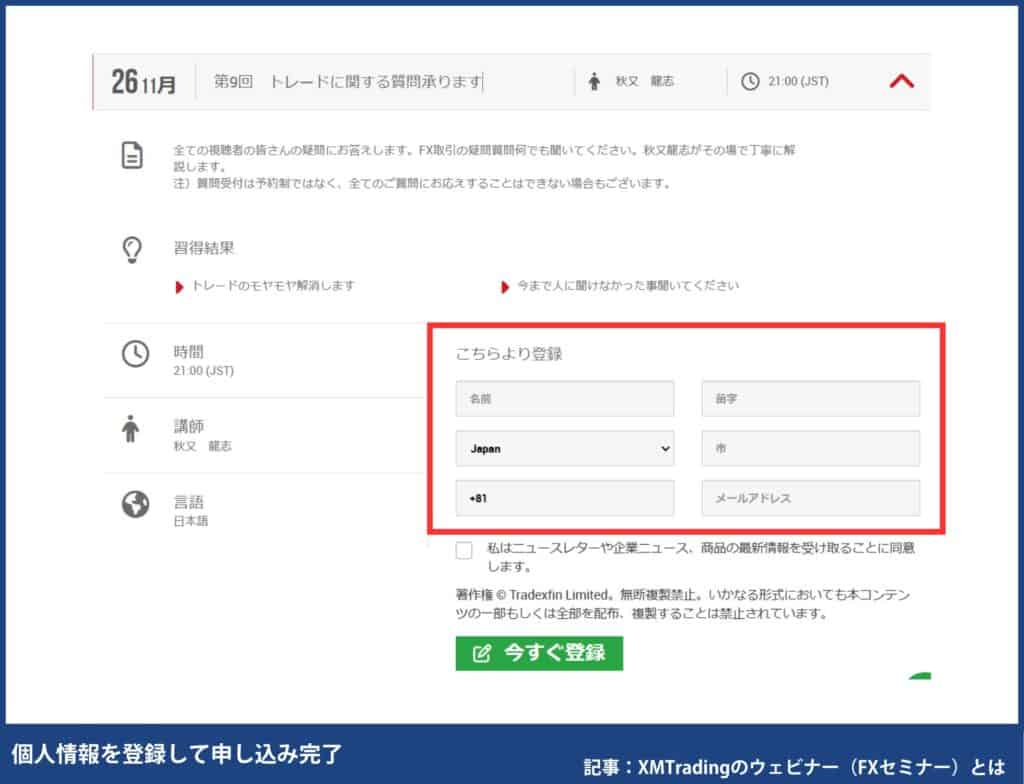Click the lightbulb icon beside 習得結果
This screenshot has width=1024, height=784.
pos(132,250)
